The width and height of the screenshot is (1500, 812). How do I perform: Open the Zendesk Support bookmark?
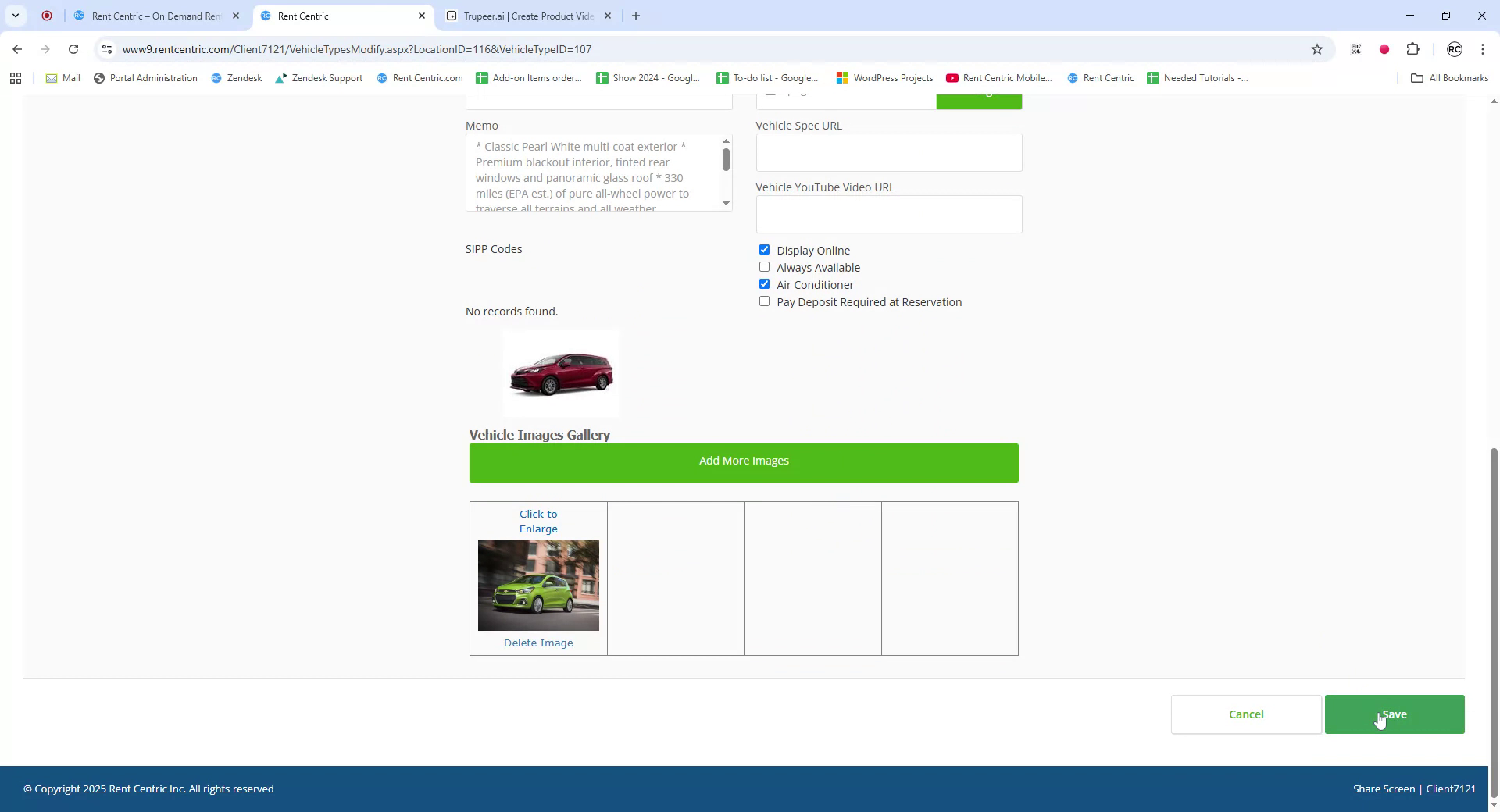coord(319,78)
